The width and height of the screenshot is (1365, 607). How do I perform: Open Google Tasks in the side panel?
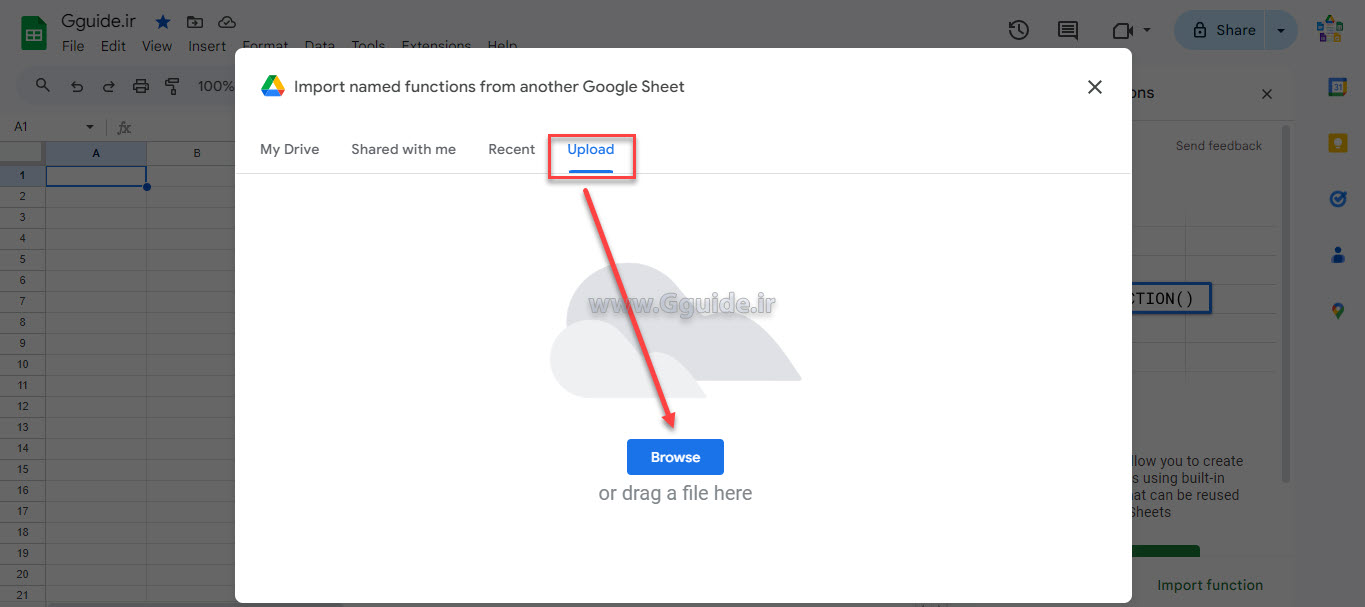1338,199
